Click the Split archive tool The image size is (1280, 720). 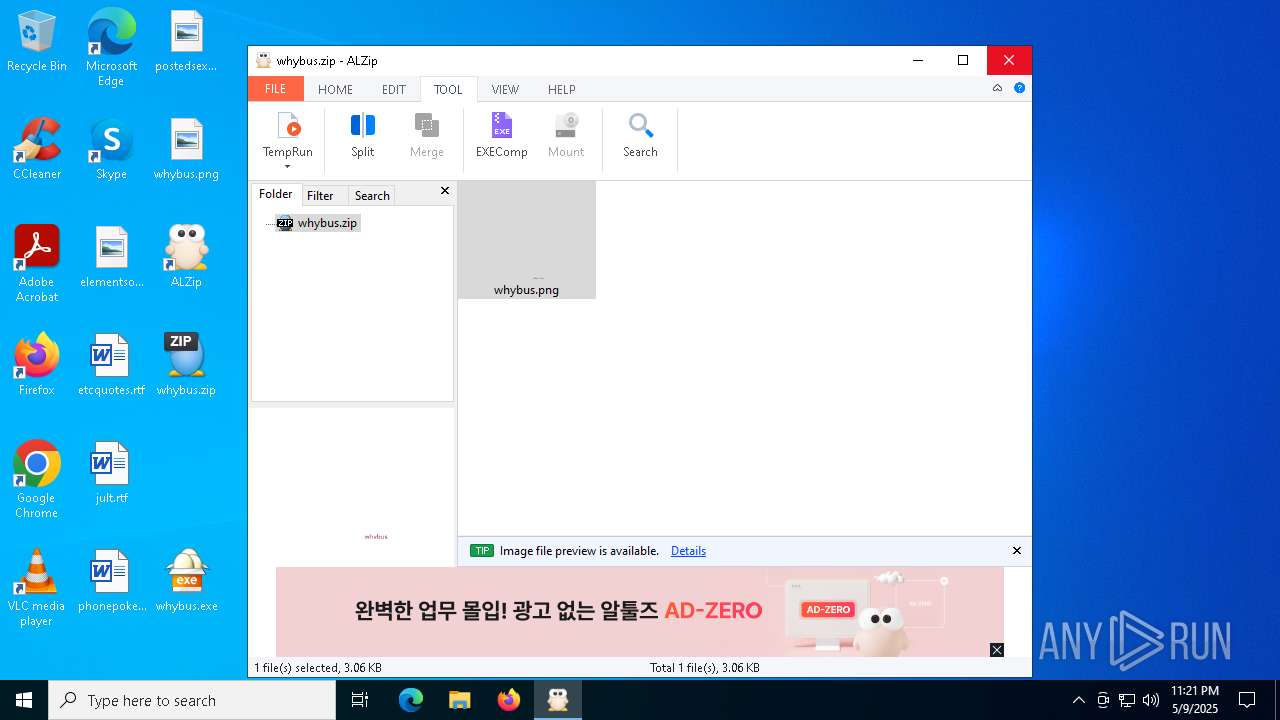point(362,136)
